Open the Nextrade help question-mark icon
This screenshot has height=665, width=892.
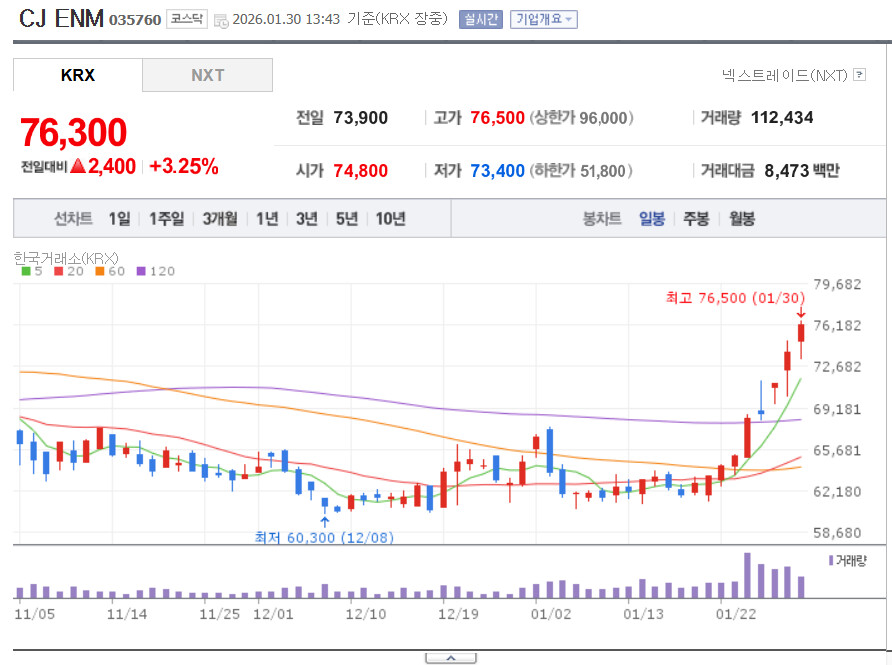click(x=860, y=75)
